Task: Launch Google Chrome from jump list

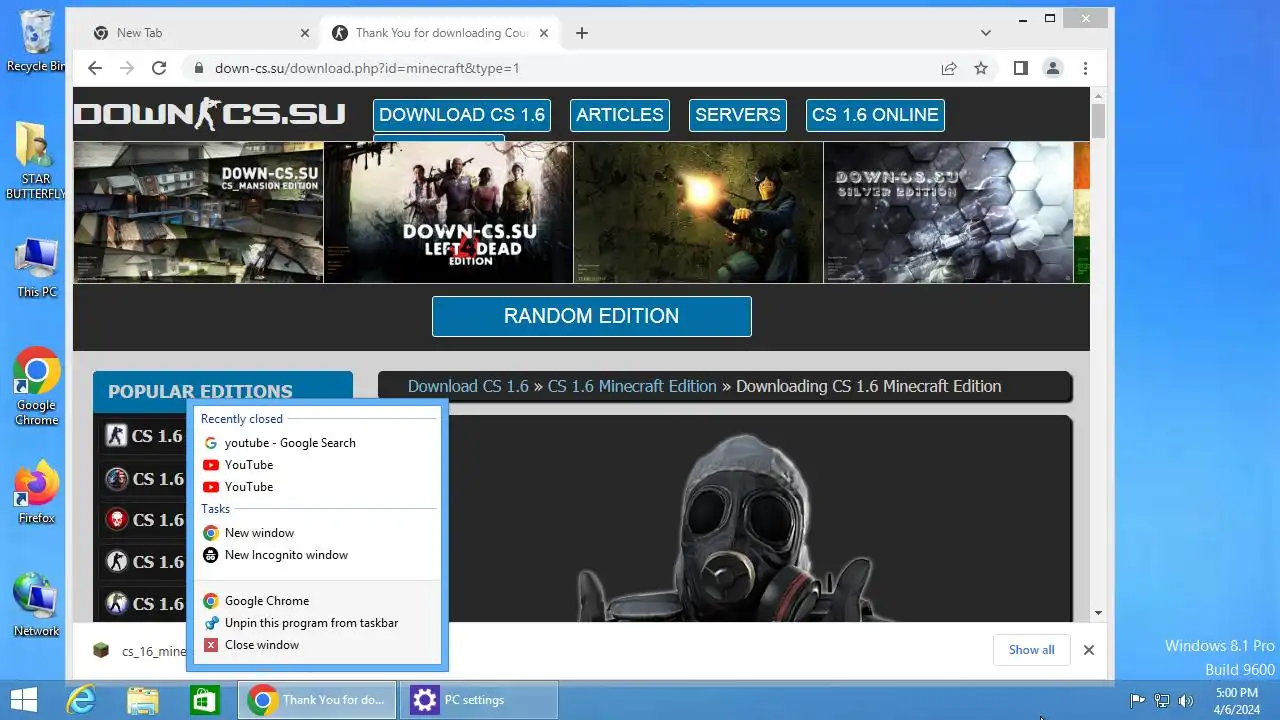Action: click(317, 601)
